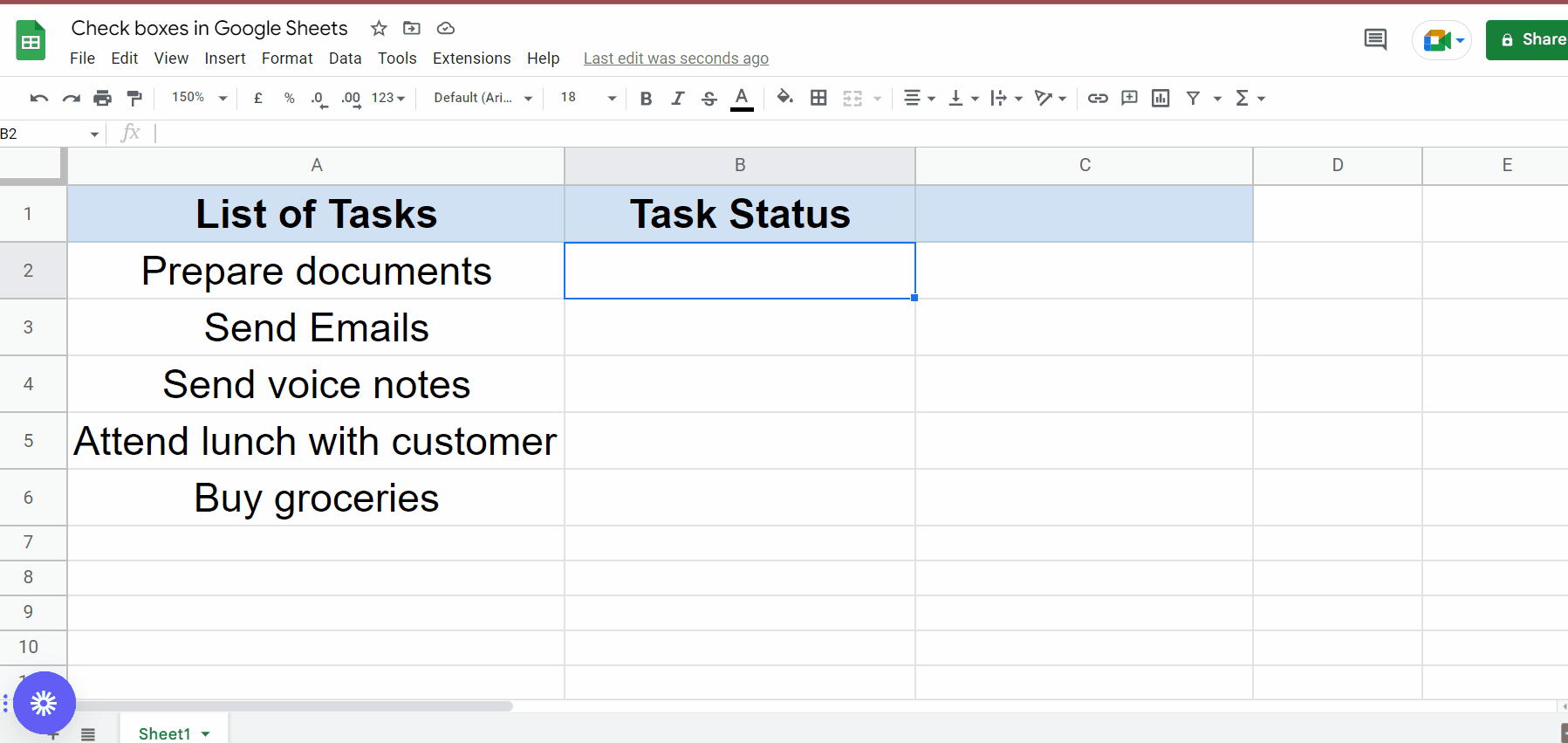Open the Google Sheets home icon
The width and height of the screenshot is (1568, 743).
point(31,40)
